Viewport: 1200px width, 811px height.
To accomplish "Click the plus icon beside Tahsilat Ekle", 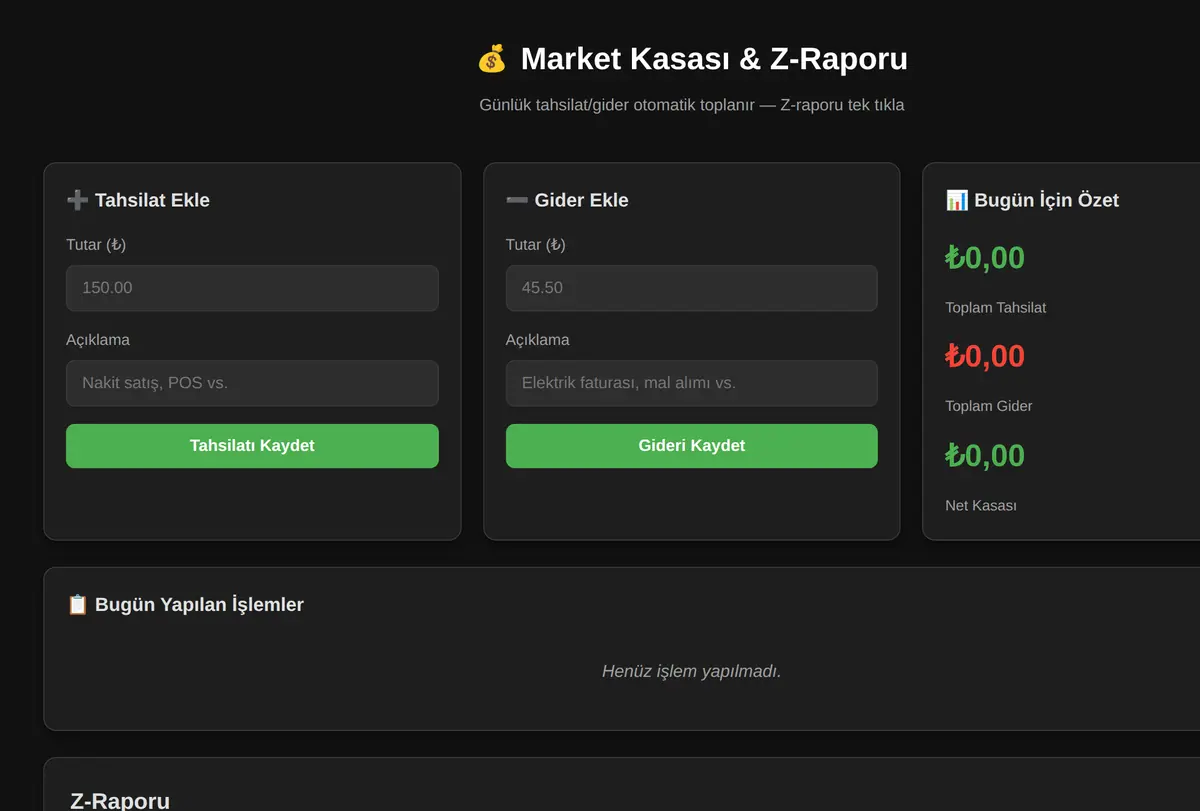I will click(77, 200).
